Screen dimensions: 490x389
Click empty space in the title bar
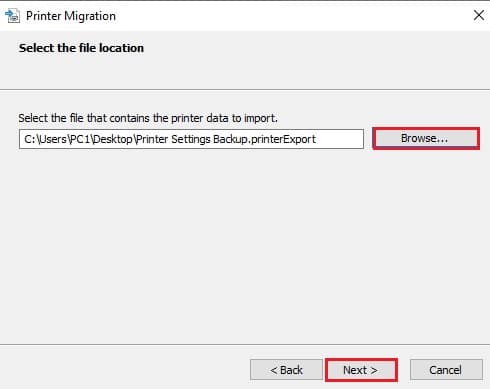293,16
